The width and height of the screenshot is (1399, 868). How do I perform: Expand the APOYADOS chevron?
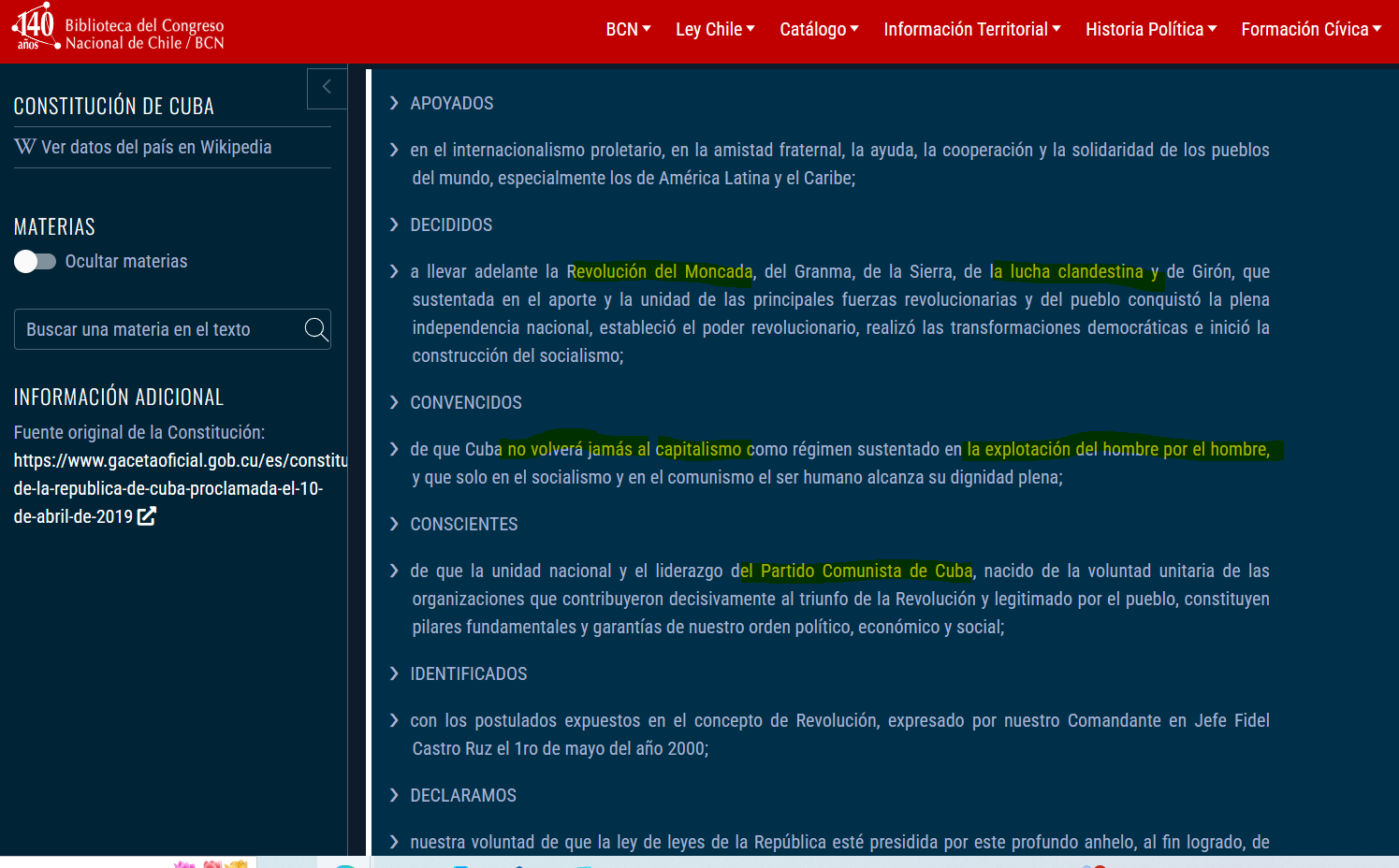coord(394,103)
